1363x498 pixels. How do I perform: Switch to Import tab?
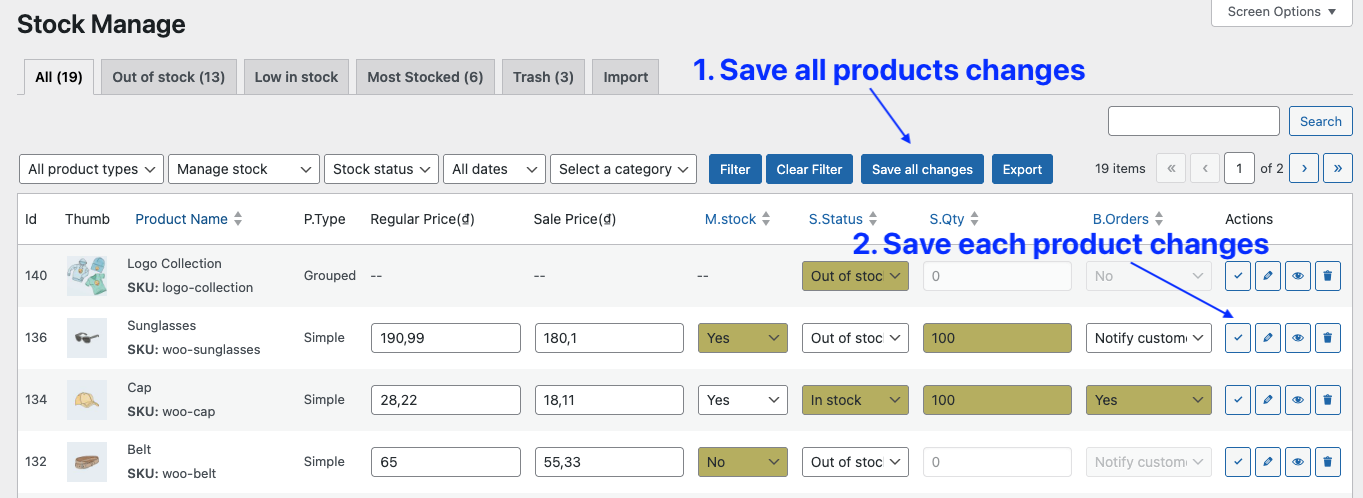click(x=626, y=77)
